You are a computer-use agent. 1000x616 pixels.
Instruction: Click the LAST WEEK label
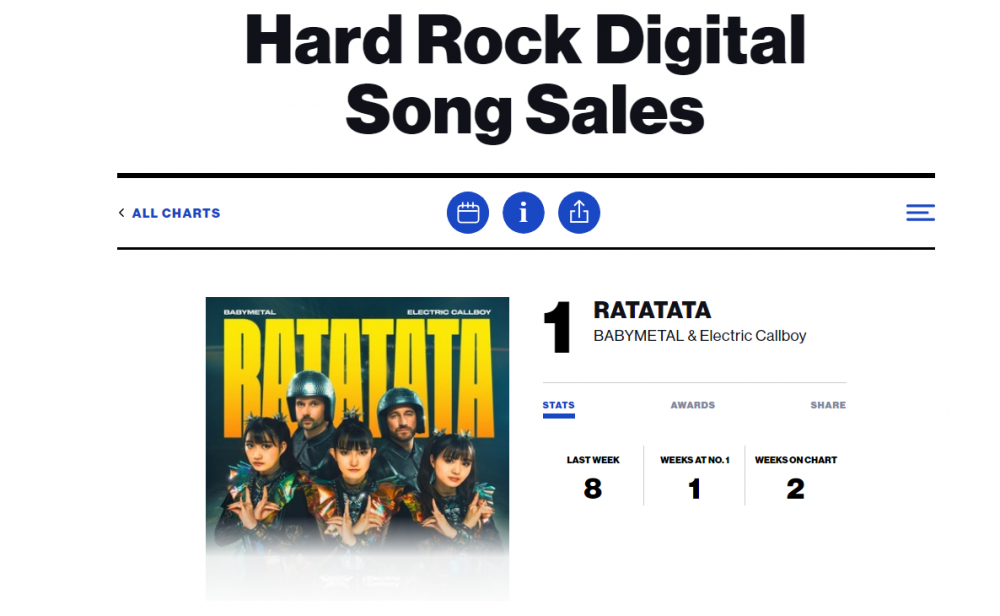coord(593,460)
